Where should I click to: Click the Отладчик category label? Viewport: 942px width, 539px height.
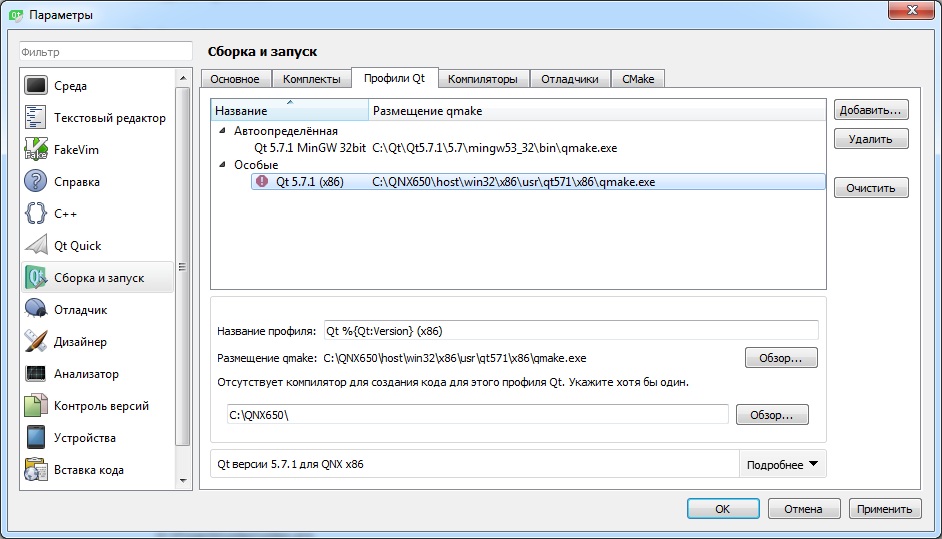[x=81, y=309]
